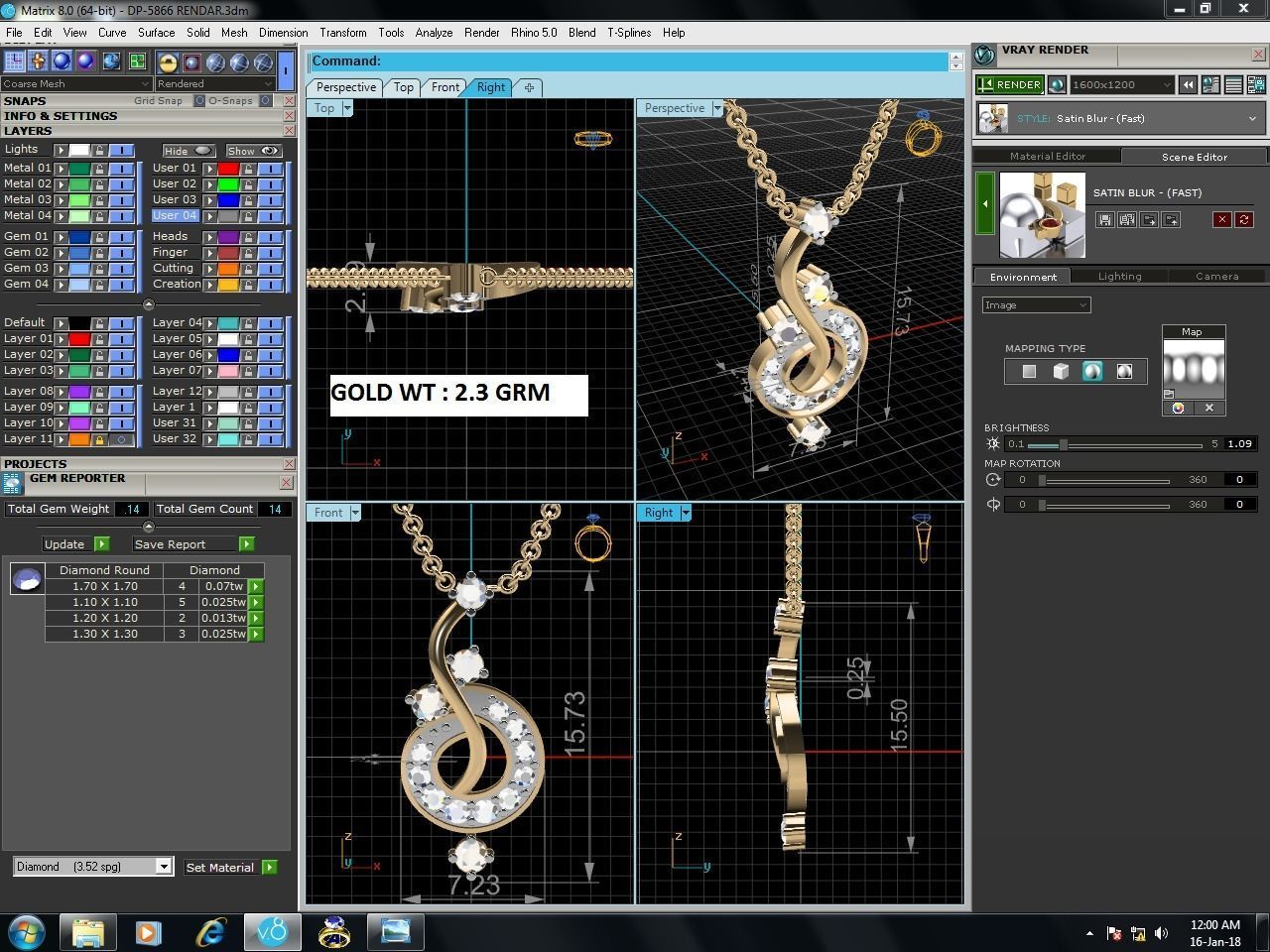Toggle Grid Snap on
The width and height of the screenshot is (1270, 952).
click(198, 100)
